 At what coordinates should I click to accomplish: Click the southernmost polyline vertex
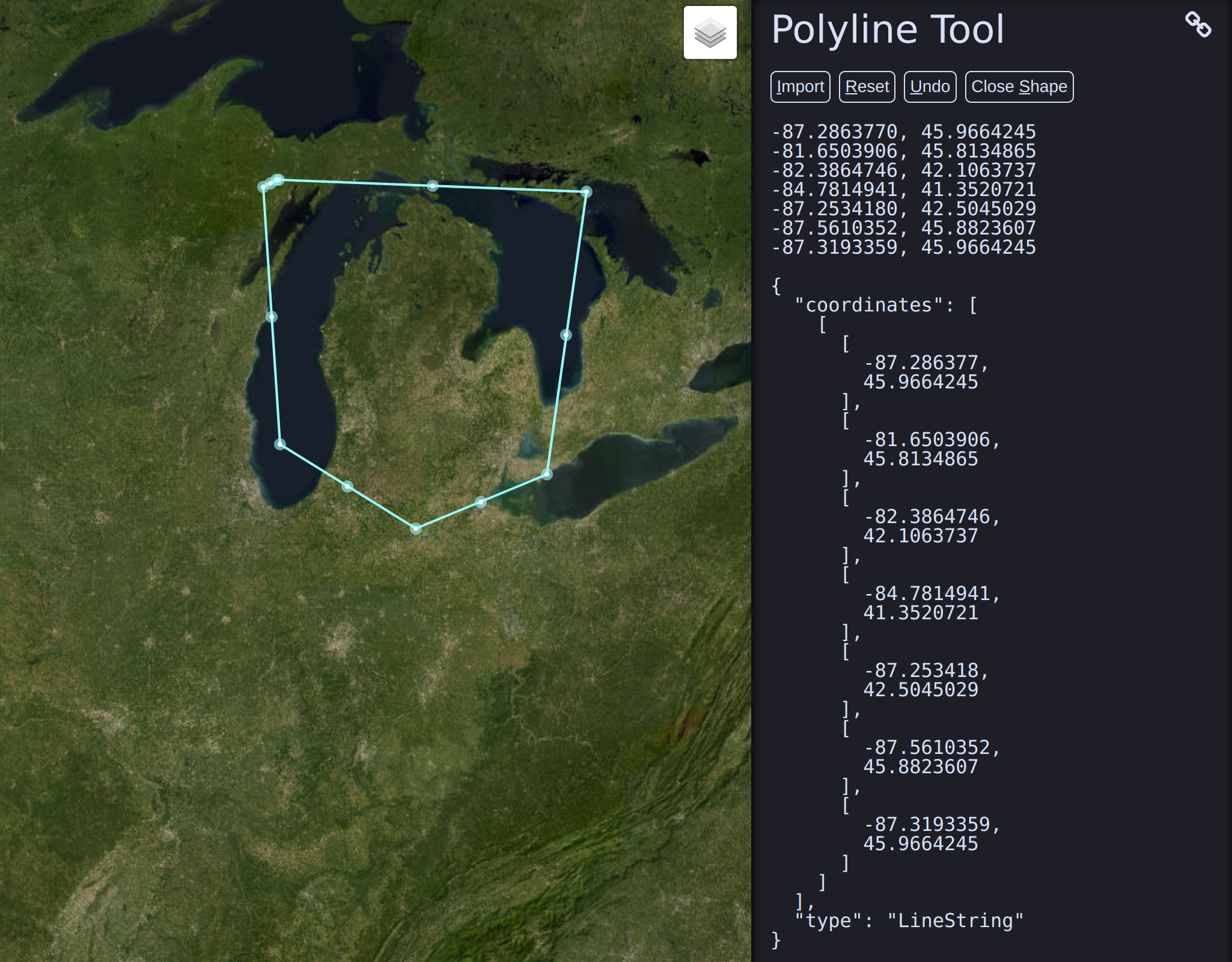pos(416,528)
